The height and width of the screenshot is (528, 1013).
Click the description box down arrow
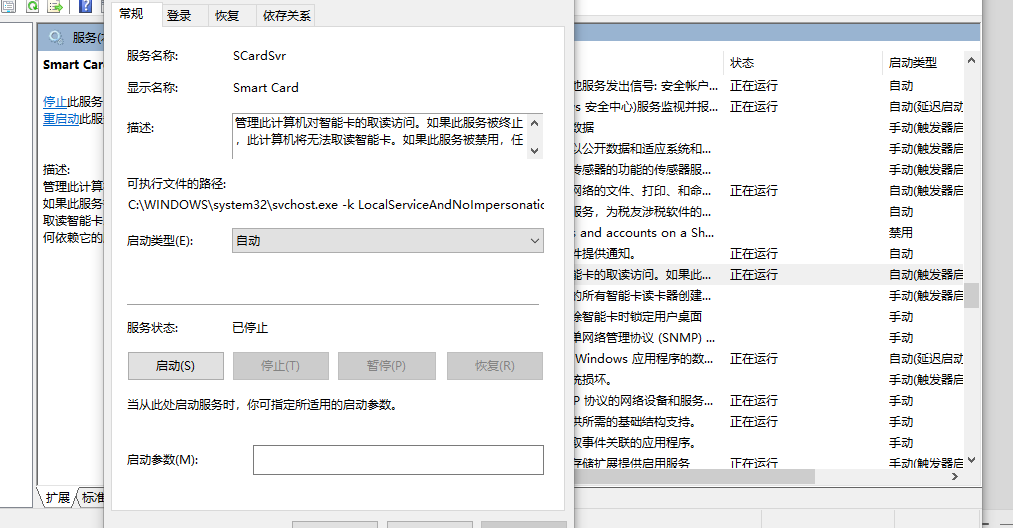click(534, 151)
